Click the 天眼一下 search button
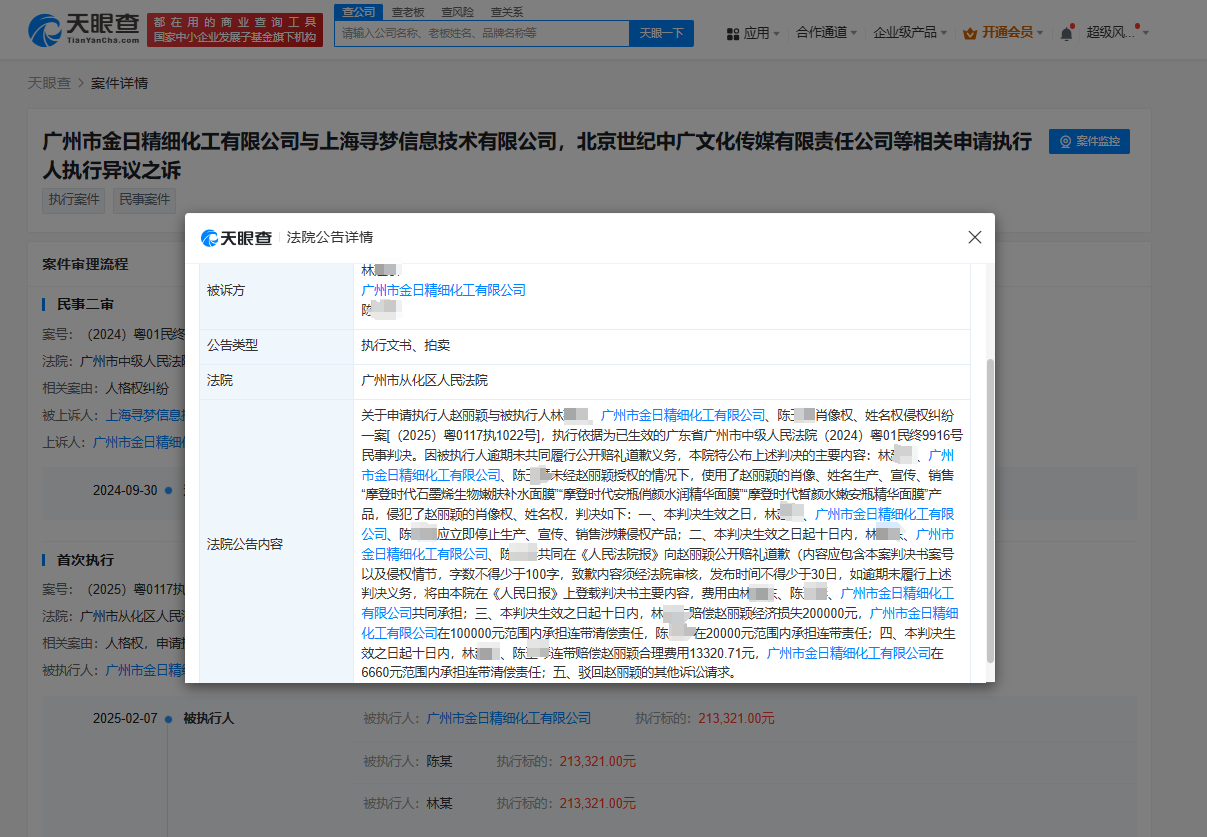Viewport: 1207px width, 837px height. (661, 33)
